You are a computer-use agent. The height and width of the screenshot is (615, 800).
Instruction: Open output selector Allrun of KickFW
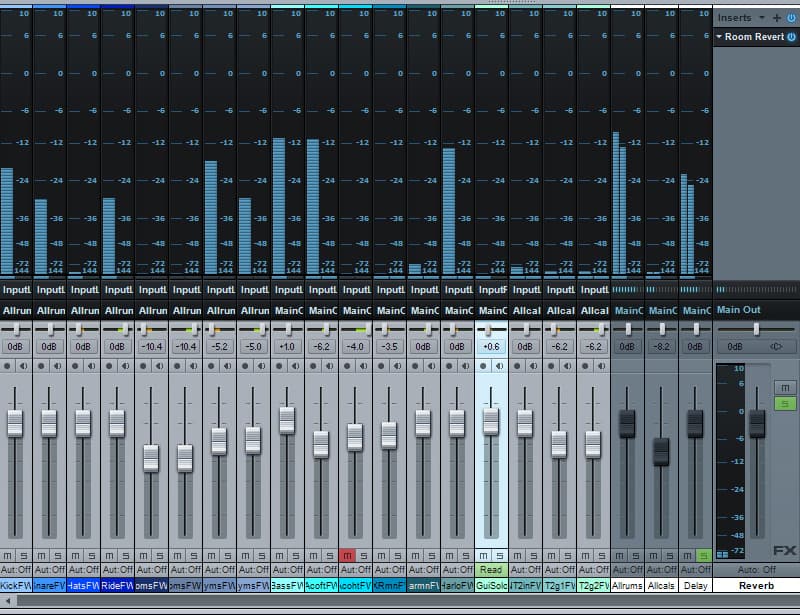16,310
